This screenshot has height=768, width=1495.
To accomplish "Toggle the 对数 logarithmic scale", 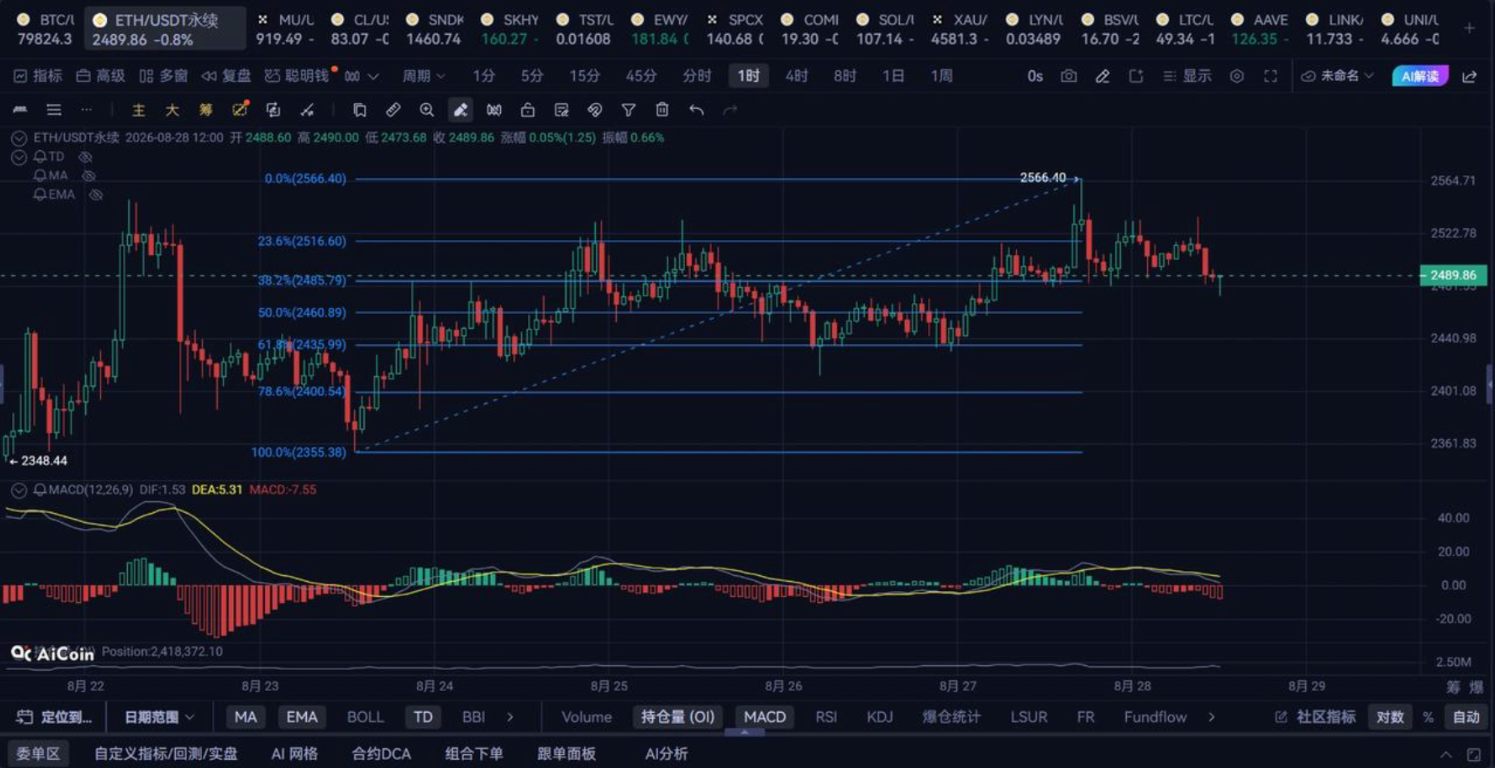I will pyautogui.click(x=1390, y=717).
